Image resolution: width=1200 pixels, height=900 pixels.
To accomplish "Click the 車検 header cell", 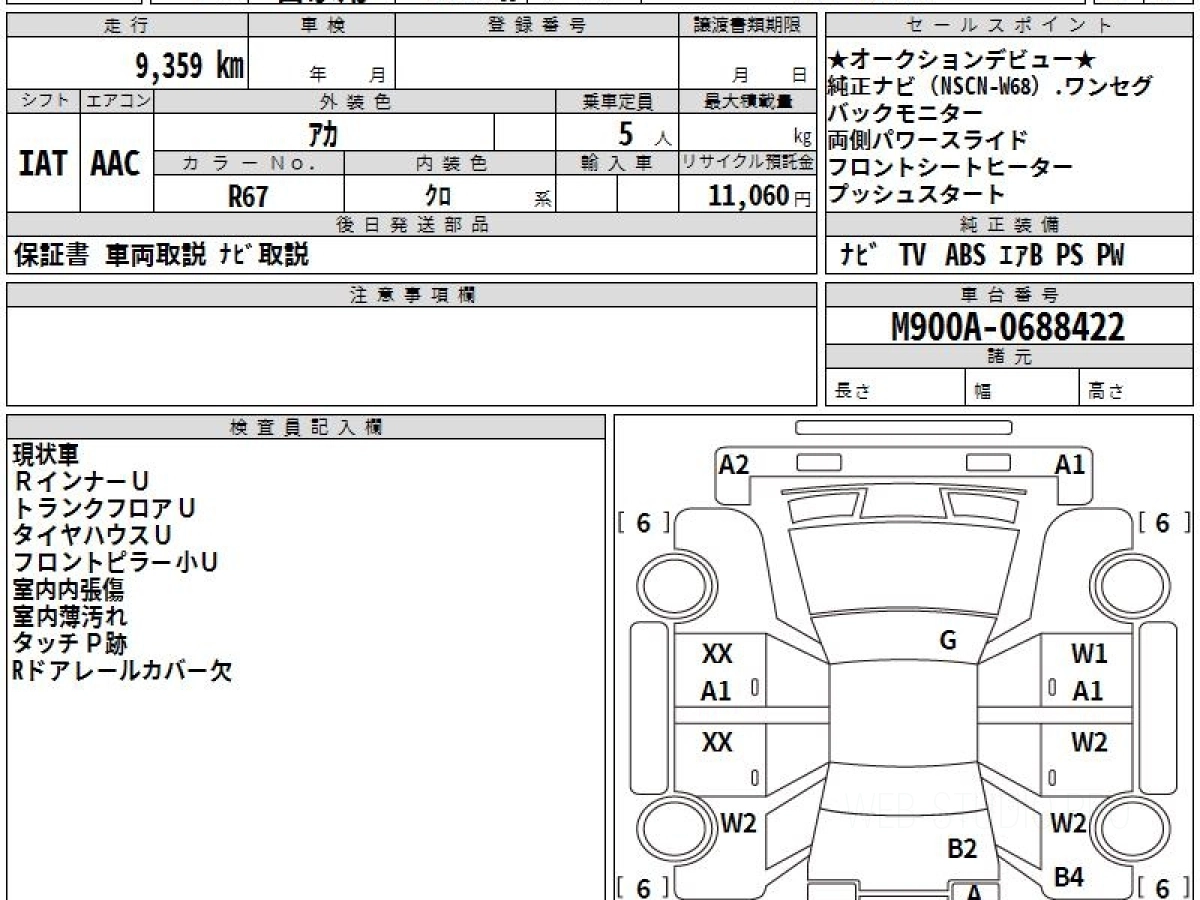I will [x=322, y=26].
